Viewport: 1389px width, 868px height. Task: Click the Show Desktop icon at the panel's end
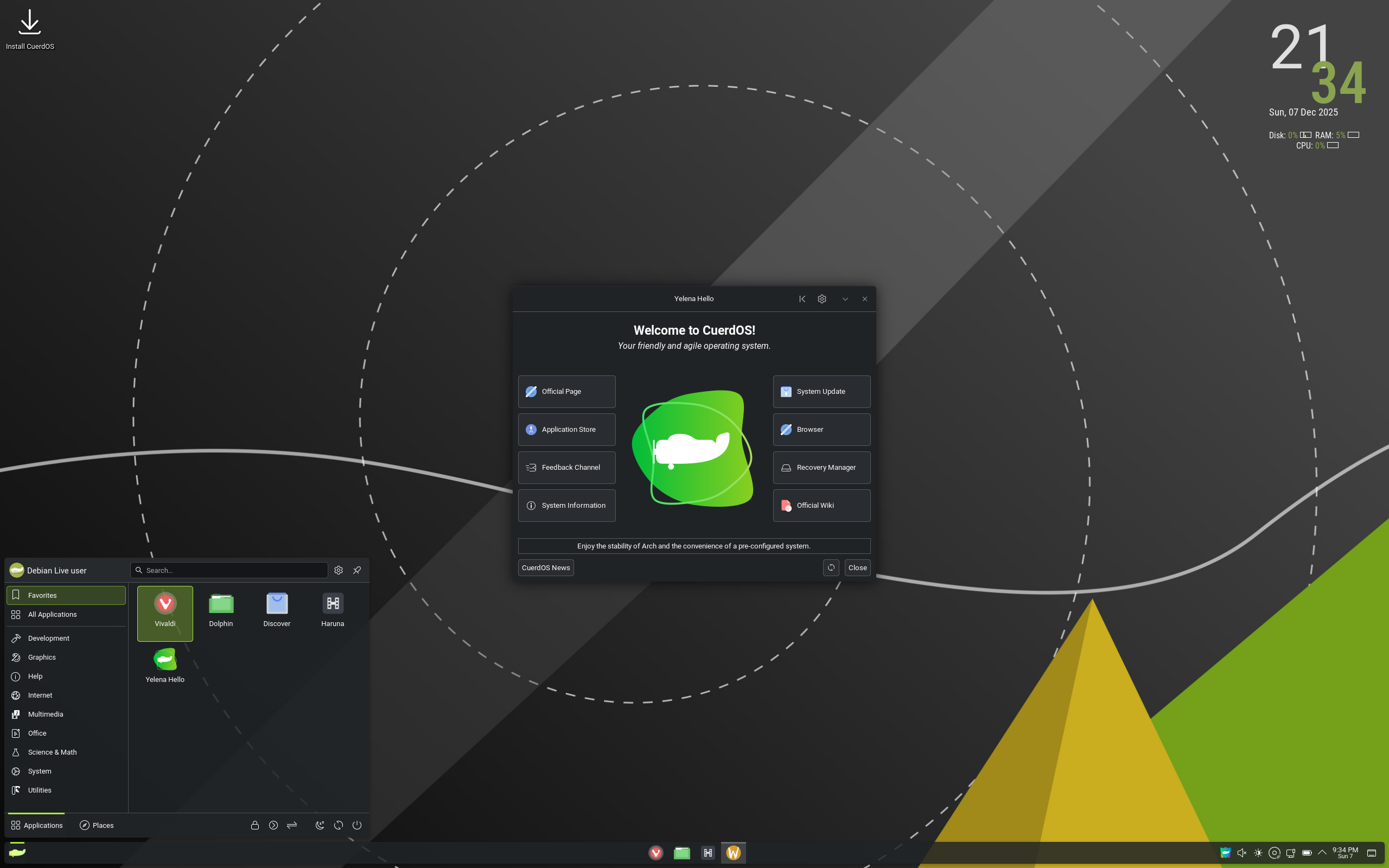click(x=1372, y=852)
